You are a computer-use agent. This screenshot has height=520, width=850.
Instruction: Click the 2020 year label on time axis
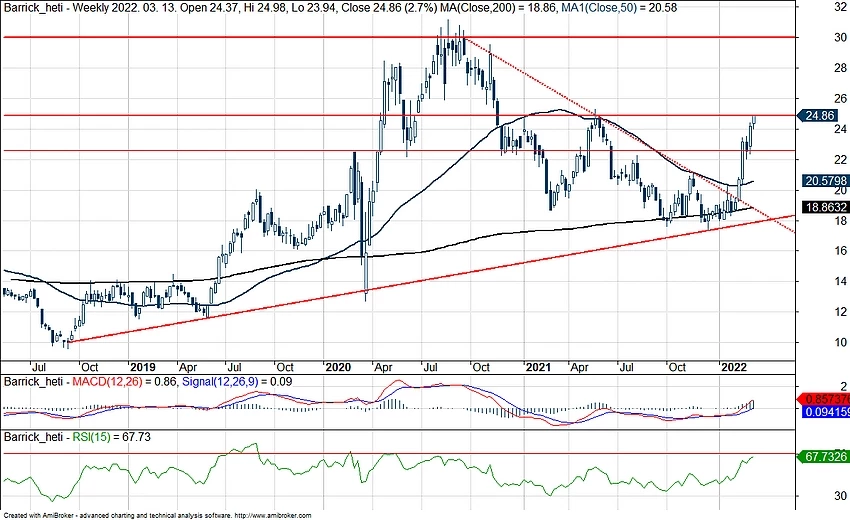pyautogui.click(x=338, y=367)
